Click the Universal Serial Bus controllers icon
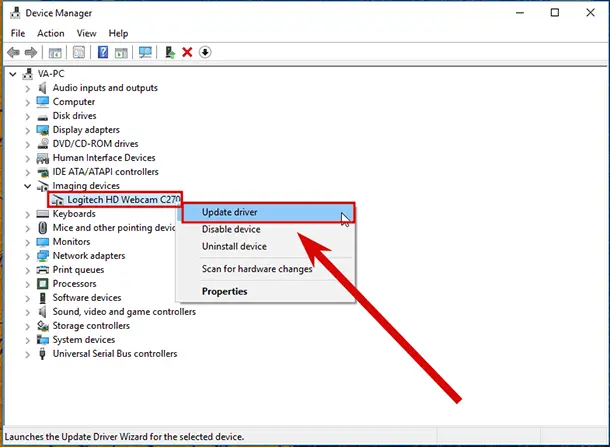The height and width of the screenshot is (447, 610). tap(42, 354)
